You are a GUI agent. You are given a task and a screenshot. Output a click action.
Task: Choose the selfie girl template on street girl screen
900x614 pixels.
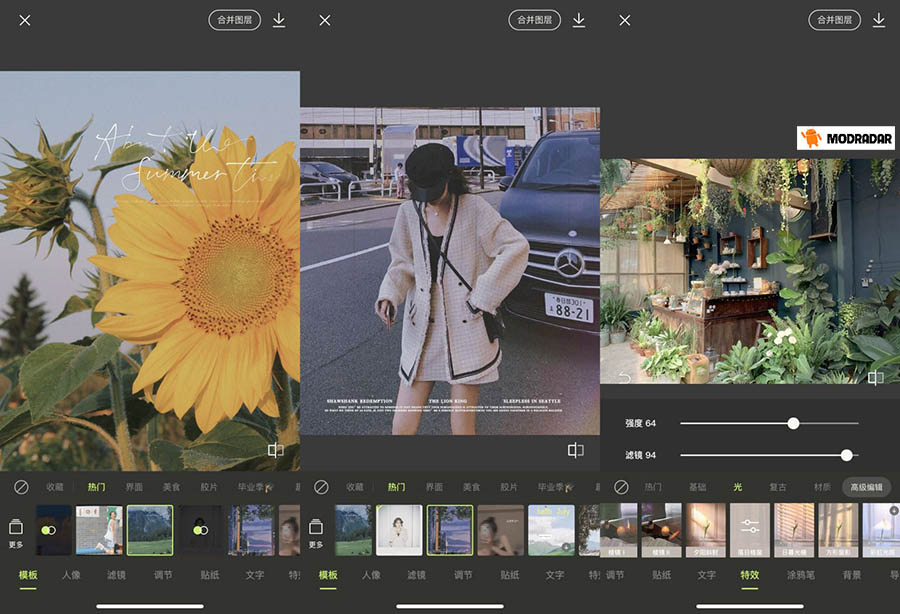(501, 530)
